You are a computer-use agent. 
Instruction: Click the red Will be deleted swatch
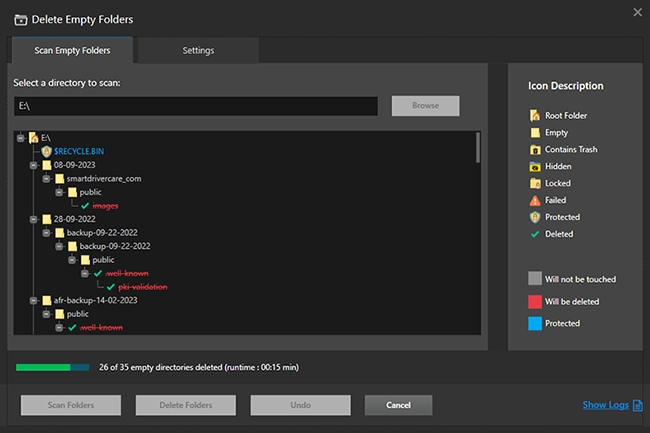pyautogui.click(x=535, y=301)
